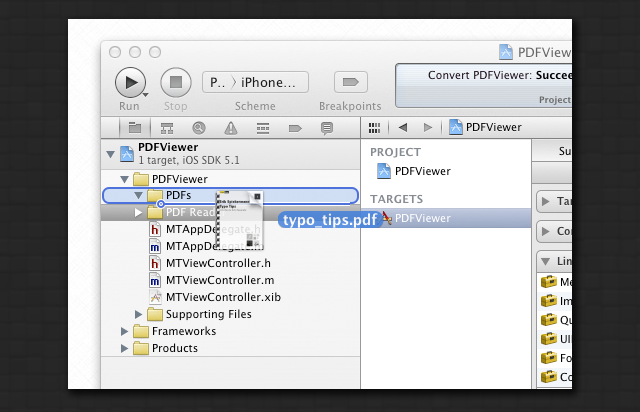Click the yellow PDFViewer group folder icon
Viewport: 640px width, 412px height.
click(141, 179)
